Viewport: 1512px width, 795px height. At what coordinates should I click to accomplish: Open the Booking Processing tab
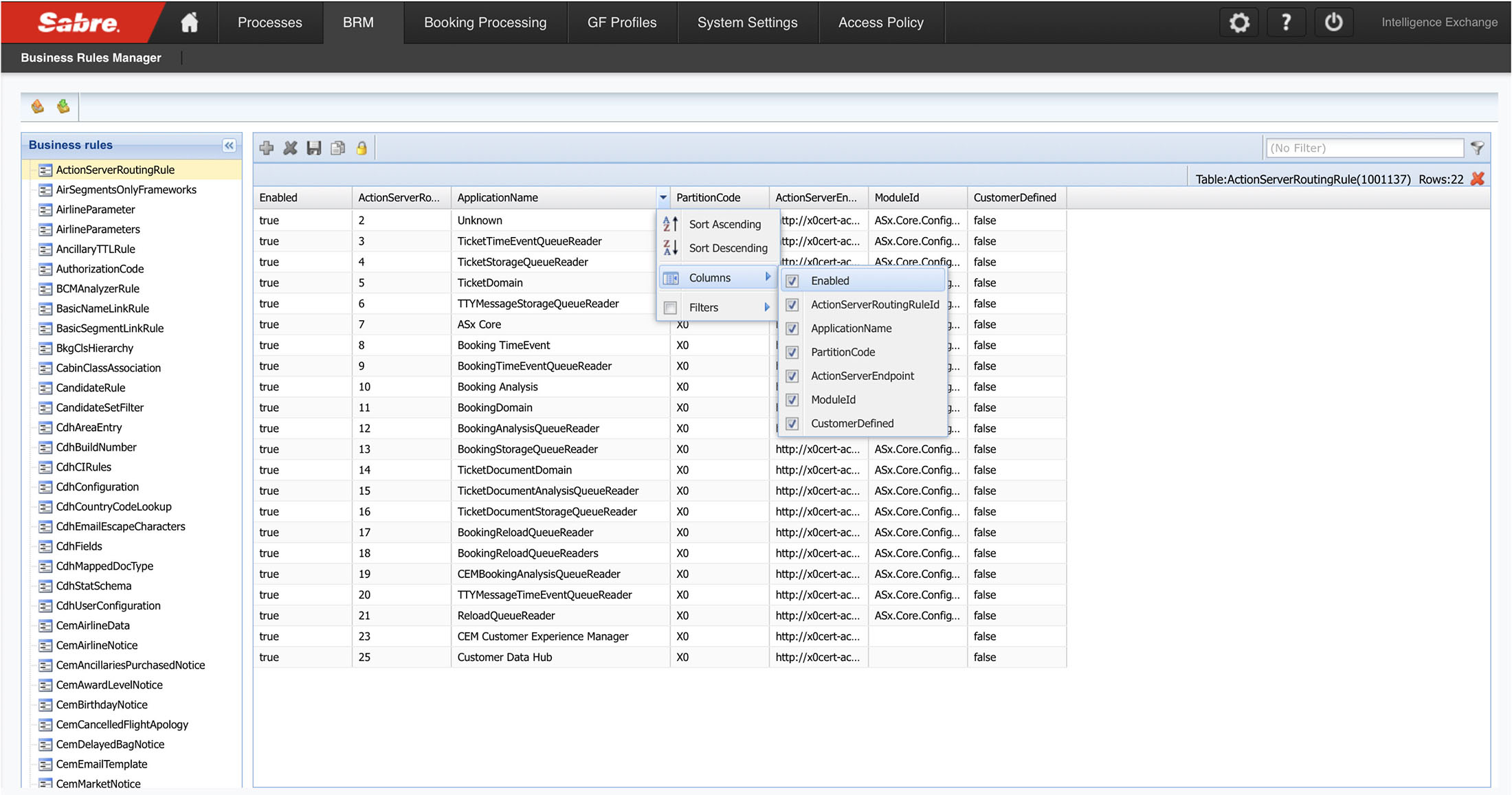(485, 23)
